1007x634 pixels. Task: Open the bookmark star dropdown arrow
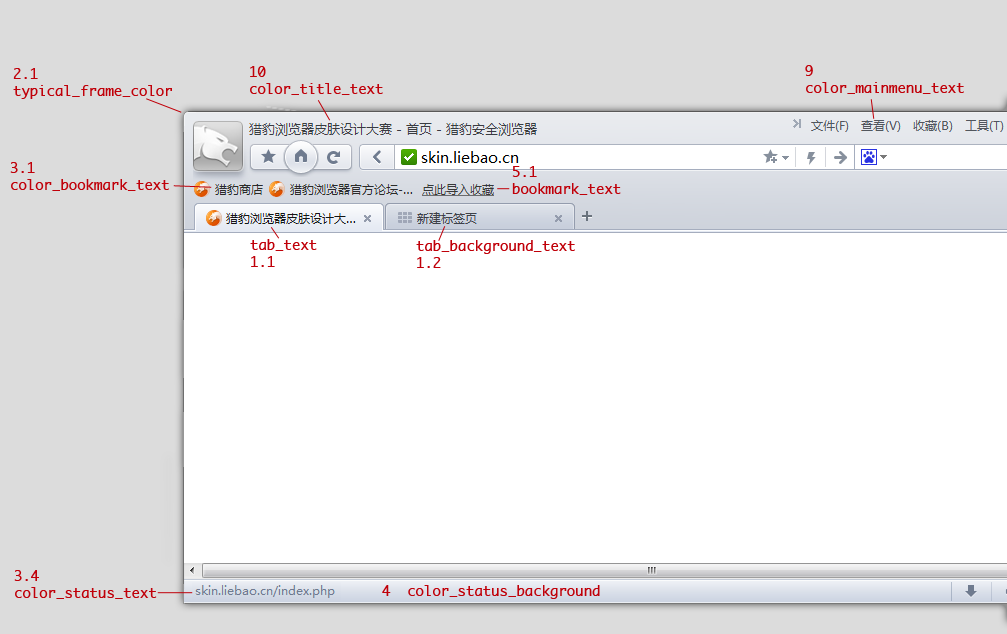(785, 157)
